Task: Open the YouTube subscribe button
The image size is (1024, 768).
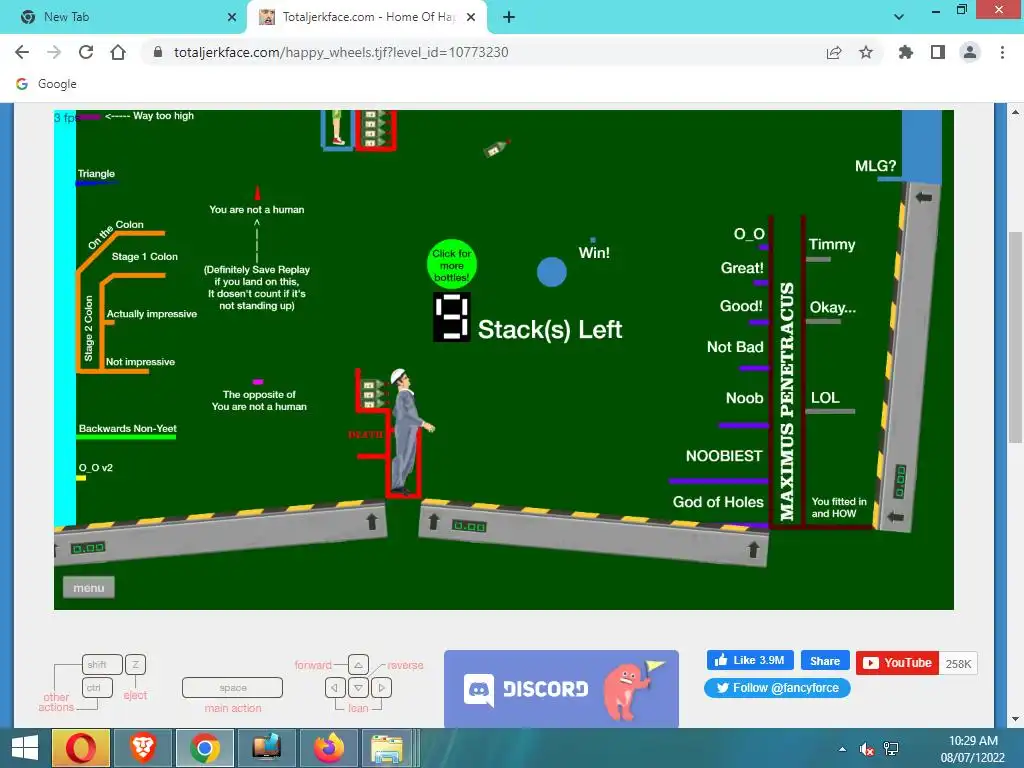Action: click(897, 663)
